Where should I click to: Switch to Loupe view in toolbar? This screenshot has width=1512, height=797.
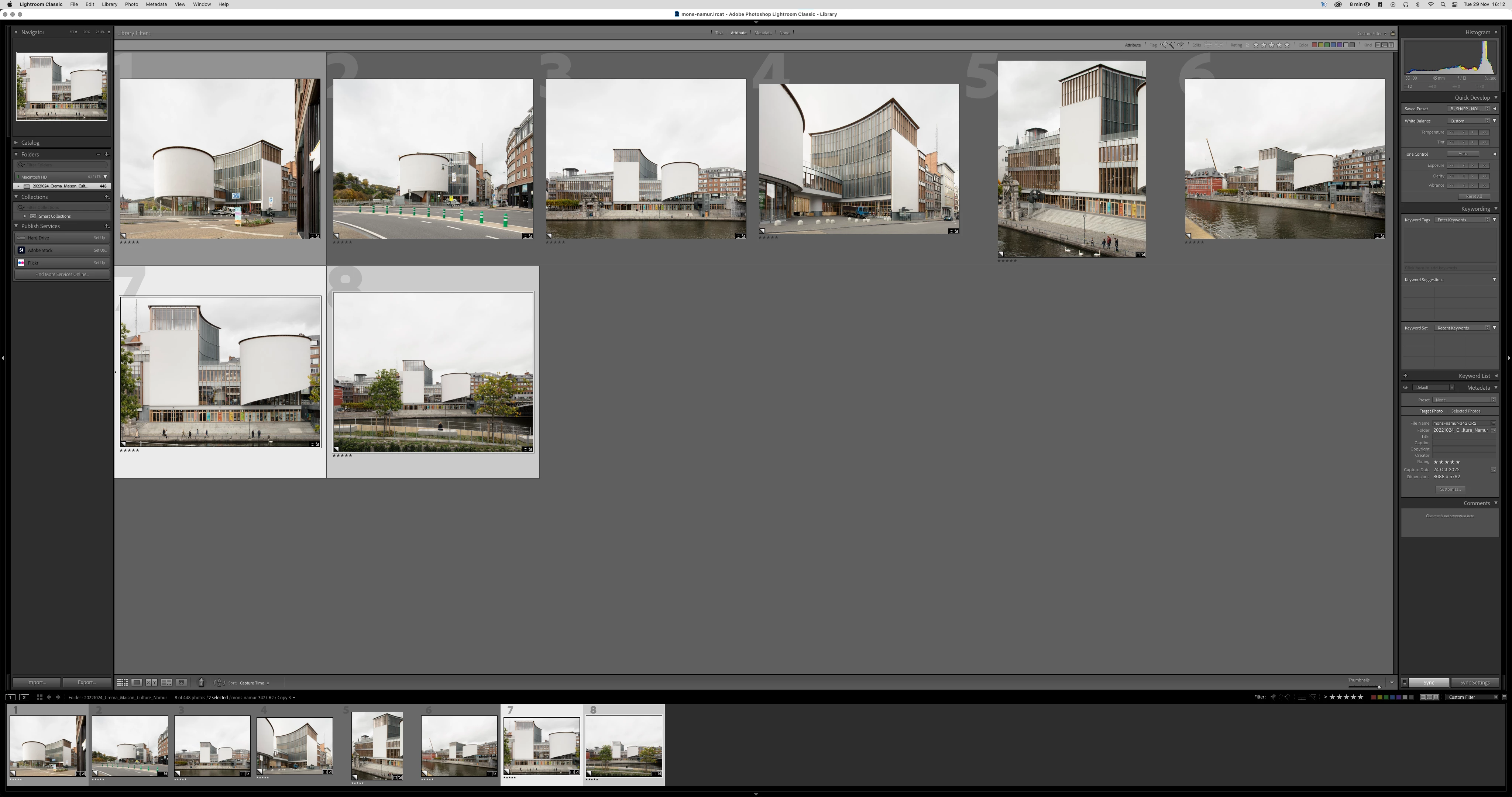click(137, 683)
